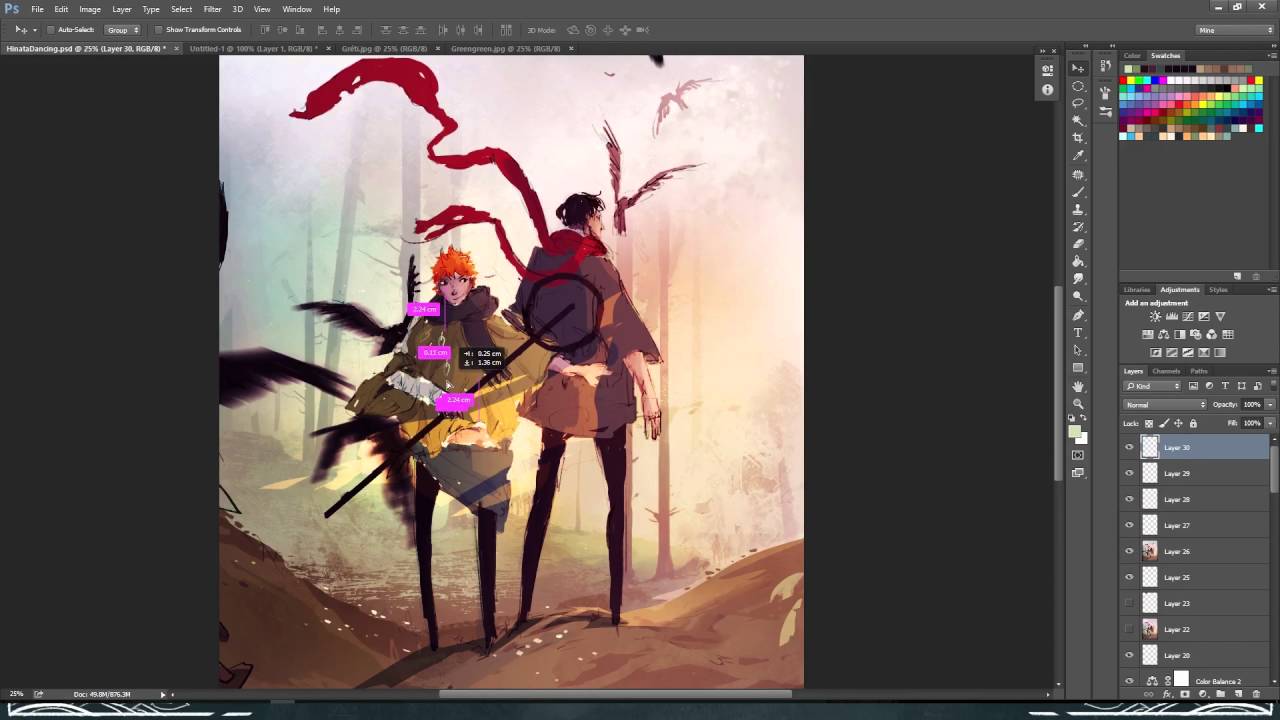Screen dimensions: 1280x720
Task: Pick the red swatch in Swatches
Action: pos(1124,80)
